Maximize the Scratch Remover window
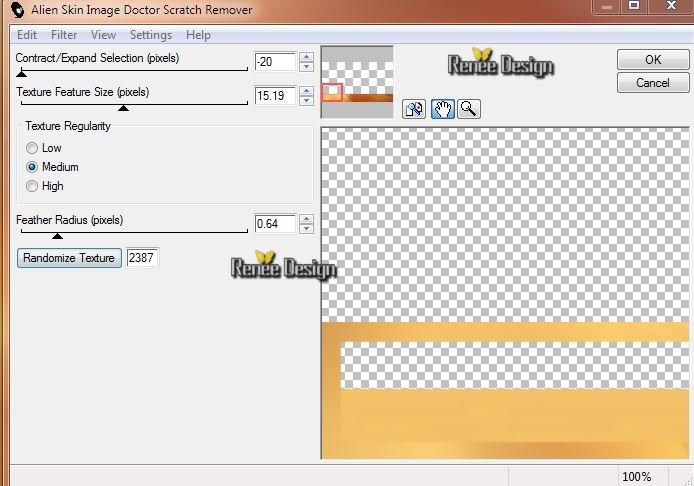Screen dimensions: 694x486 634,6
